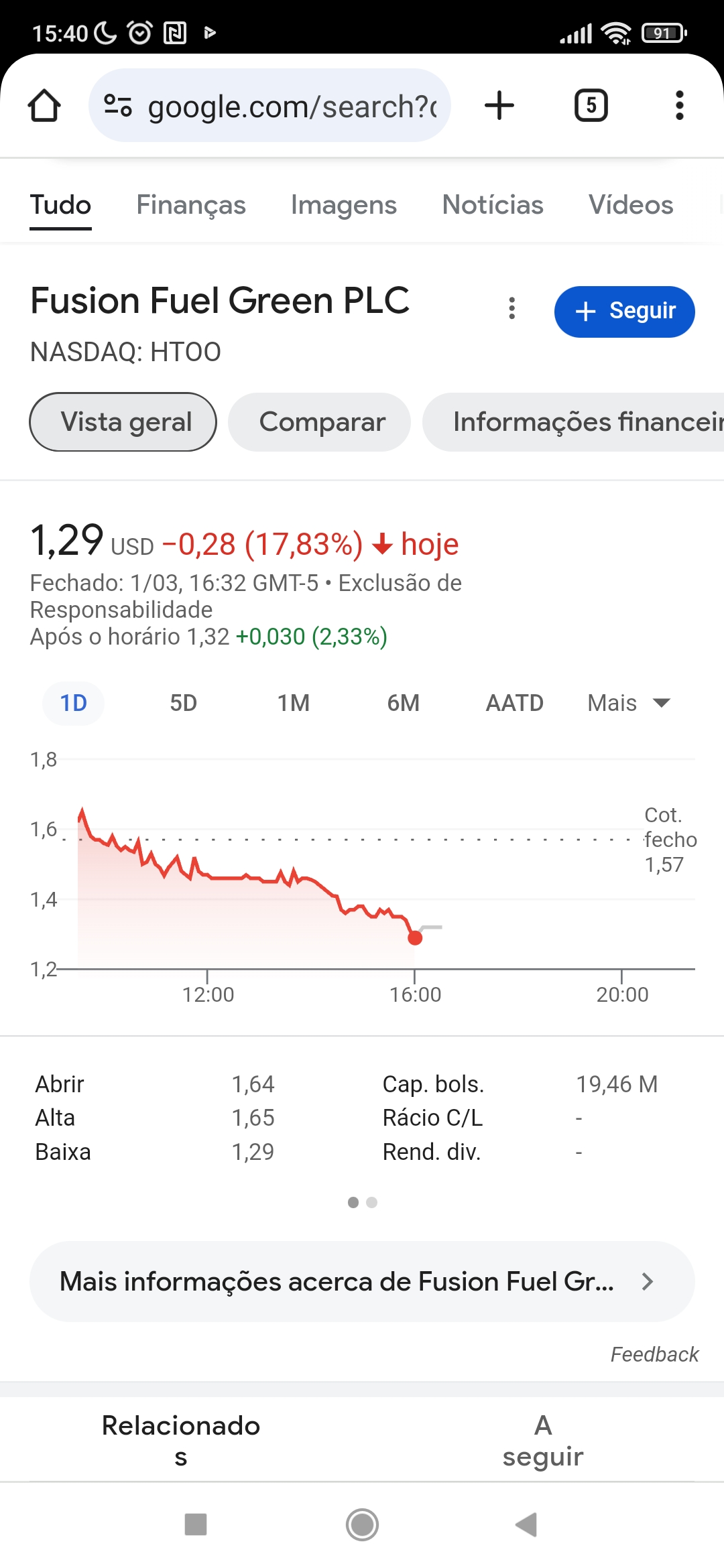Open site settings icon in address bar
The height and width of the screenshot is (1568, 724).
coord(118,106)
